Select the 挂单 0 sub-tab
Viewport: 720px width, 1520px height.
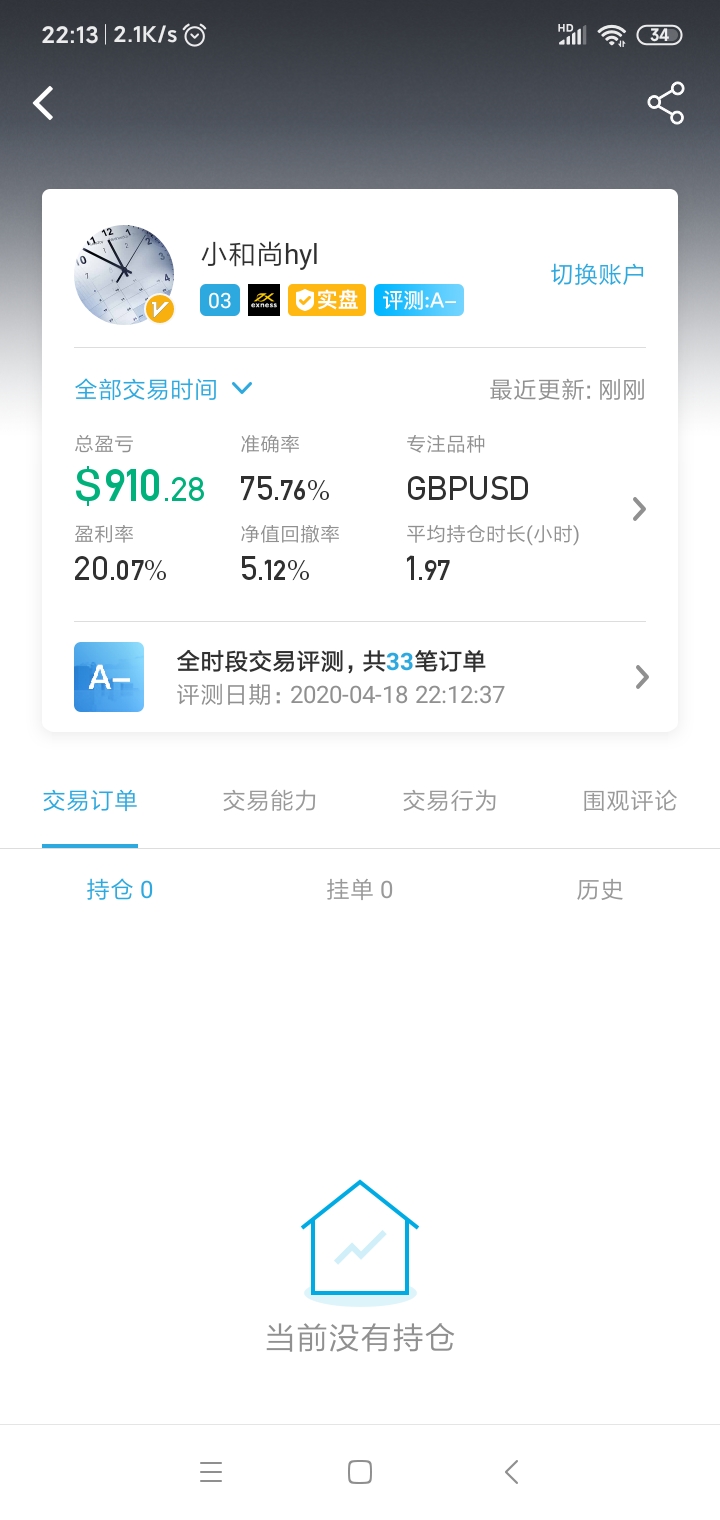(x=360, y=890)
